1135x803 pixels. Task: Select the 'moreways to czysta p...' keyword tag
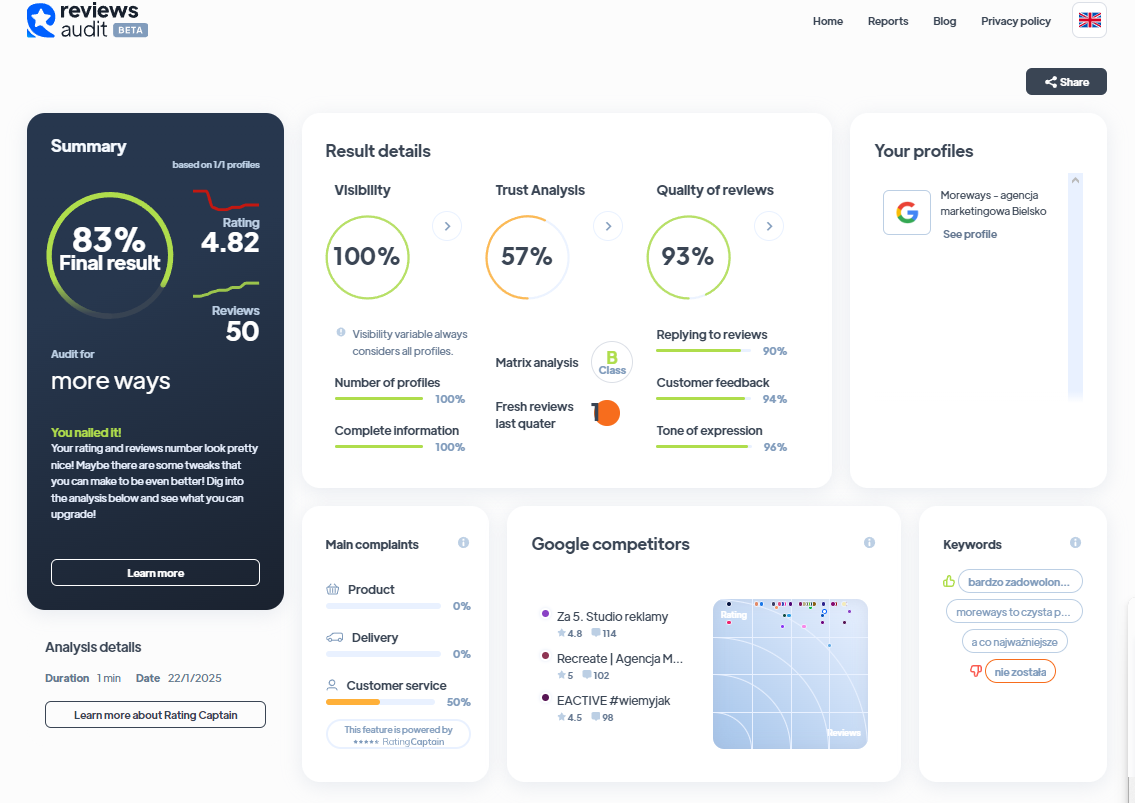tap(1014, 612)
